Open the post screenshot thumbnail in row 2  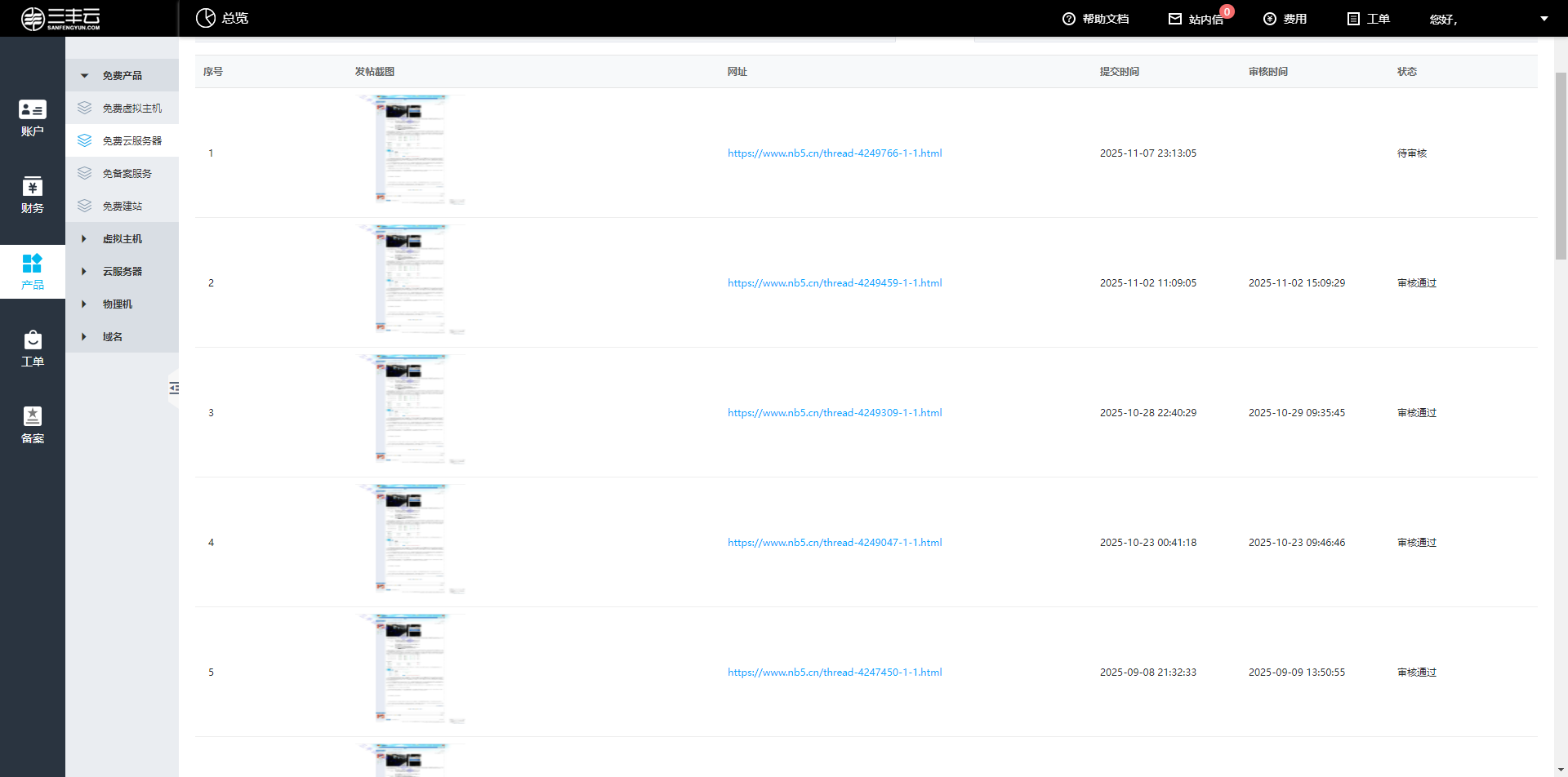point(412,280)
